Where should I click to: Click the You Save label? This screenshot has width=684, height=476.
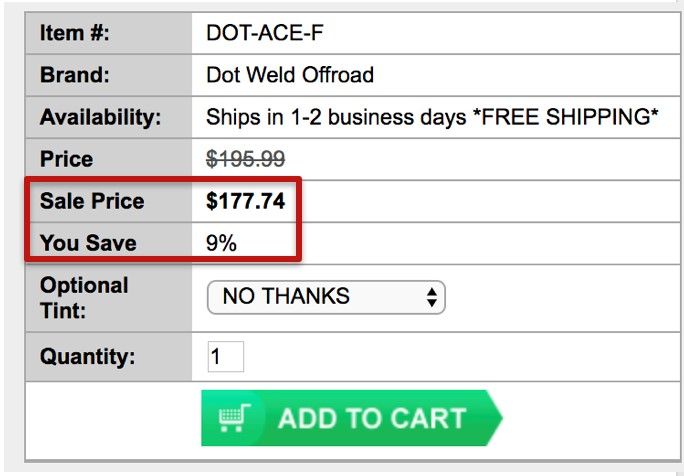[88, 243]
